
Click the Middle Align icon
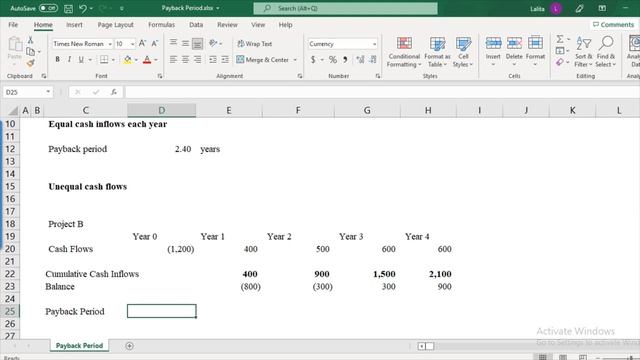(185, 43)
